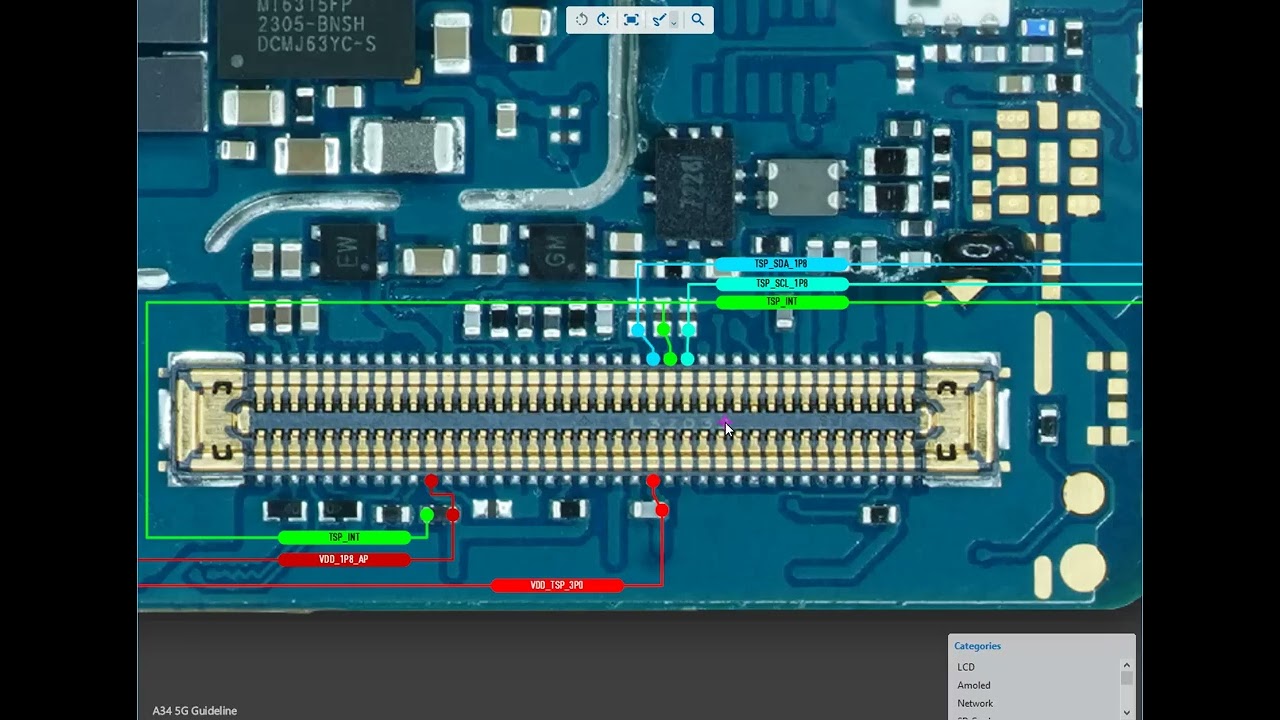Click the red VDD_TSP_3P0 label
1280x720 pixels.
tap(557, 585)
